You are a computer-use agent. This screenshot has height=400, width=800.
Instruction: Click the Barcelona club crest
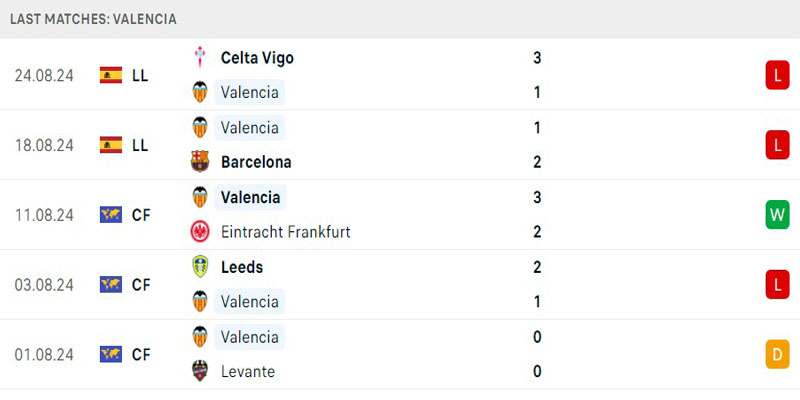pos(199,162)
